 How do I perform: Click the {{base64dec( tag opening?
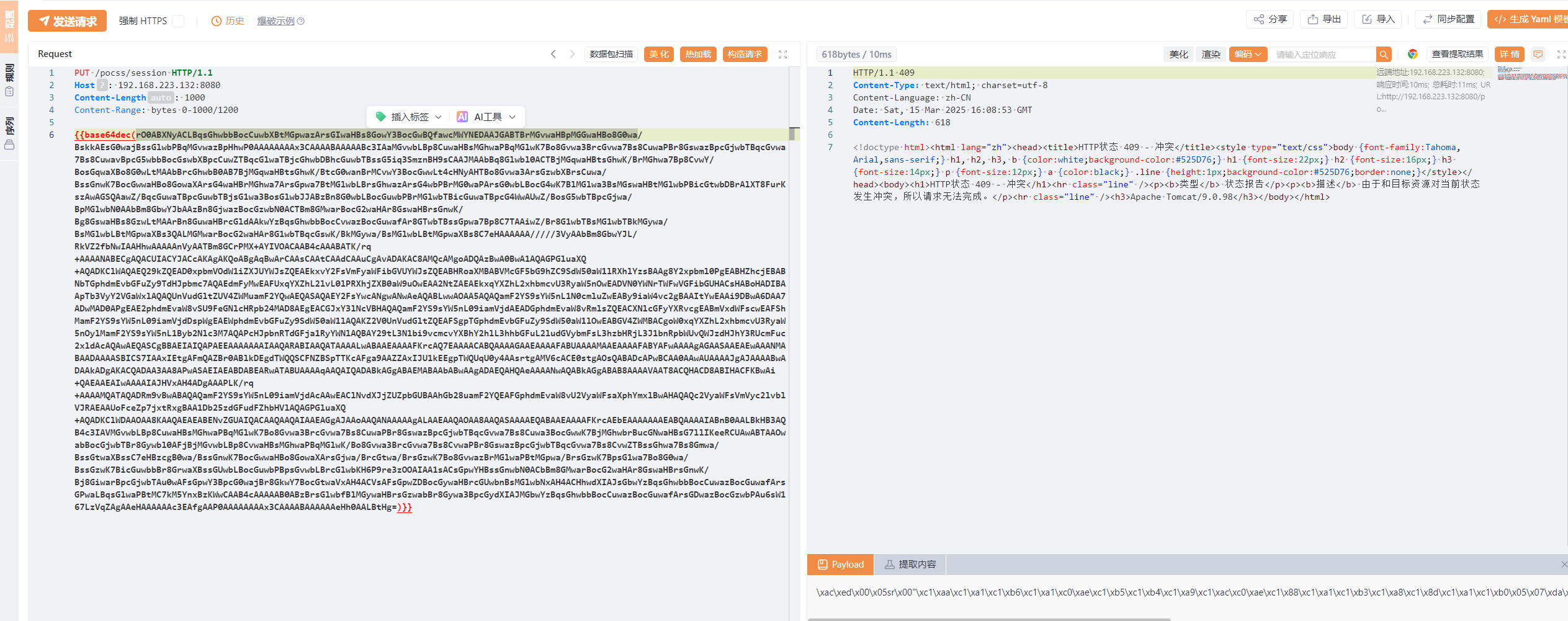click(105, 135)
